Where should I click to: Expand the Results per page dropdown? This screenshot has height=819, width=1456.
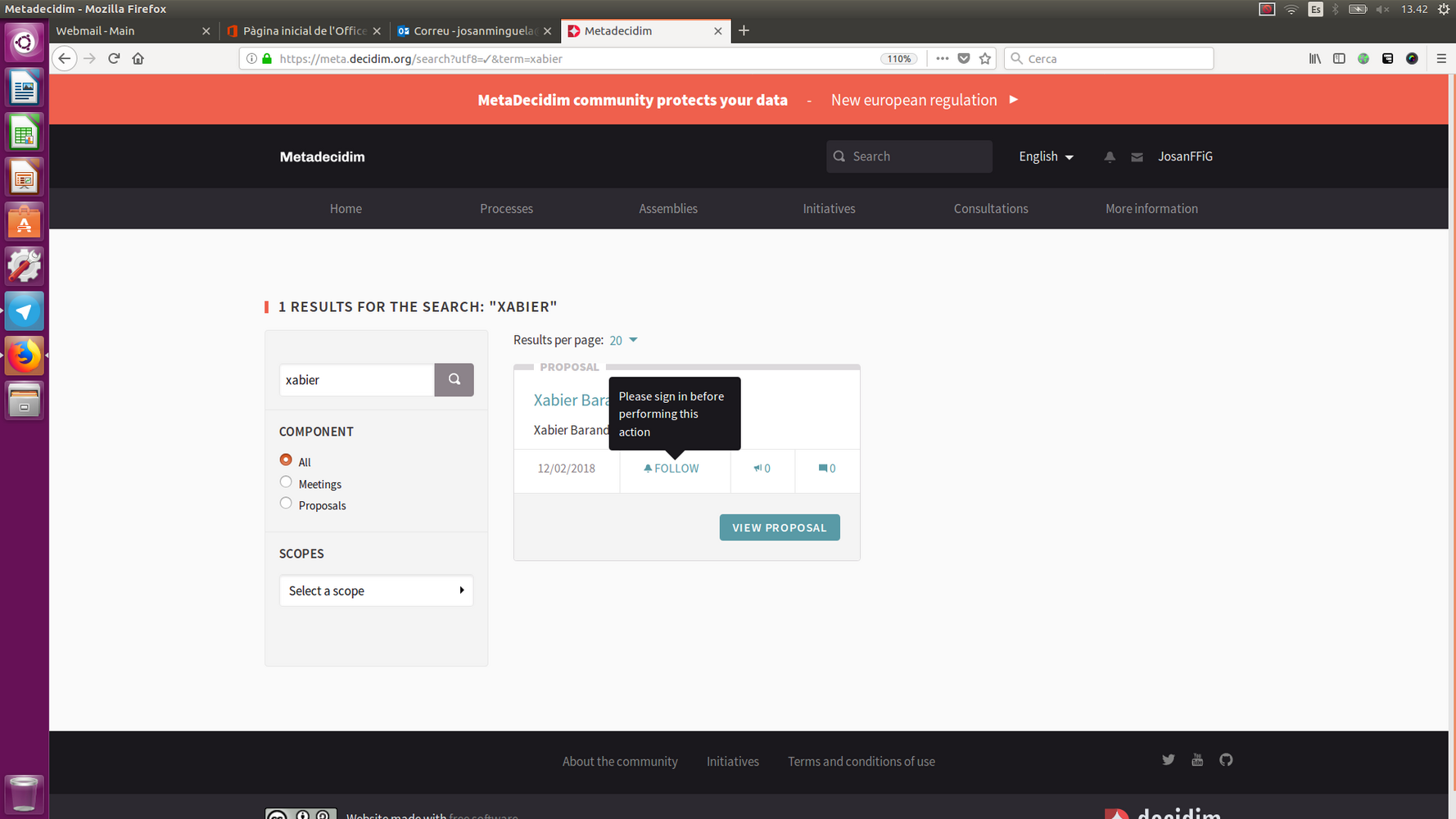point(623,340)
